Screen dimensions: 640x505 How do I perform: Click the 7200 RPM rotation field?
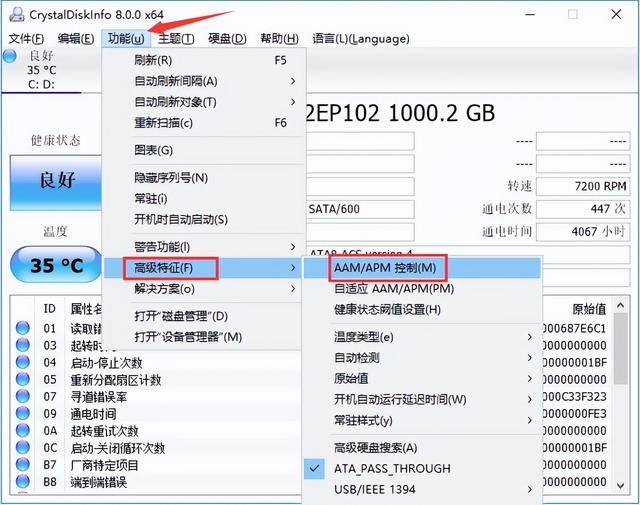pyautogui.click(x=582, y=187)
